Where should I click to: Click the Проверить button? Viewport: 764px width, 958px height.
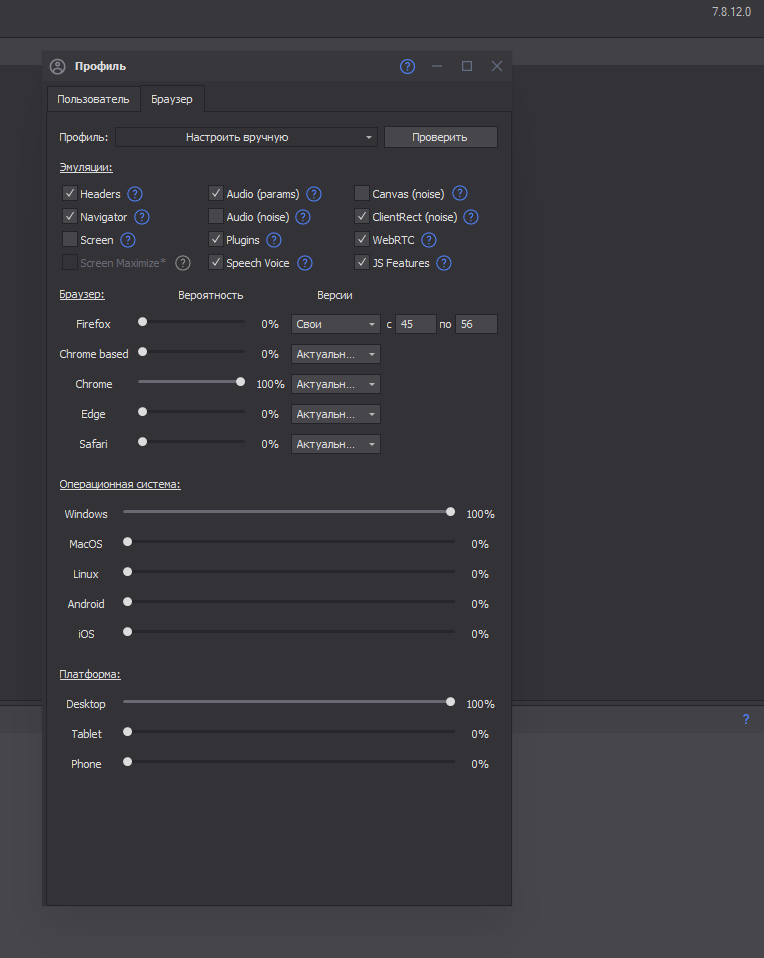(440, 137)
